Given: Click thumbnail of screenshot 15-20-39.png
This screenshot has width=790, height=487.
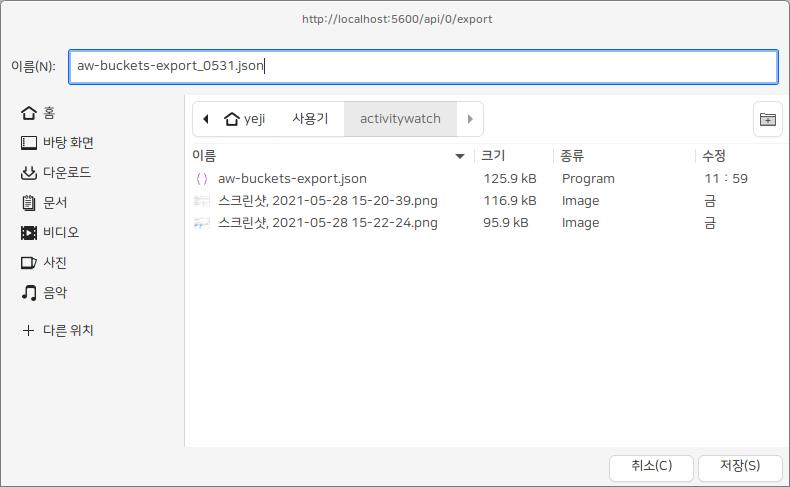Looking at the screenshot, I should coord(202,201).
